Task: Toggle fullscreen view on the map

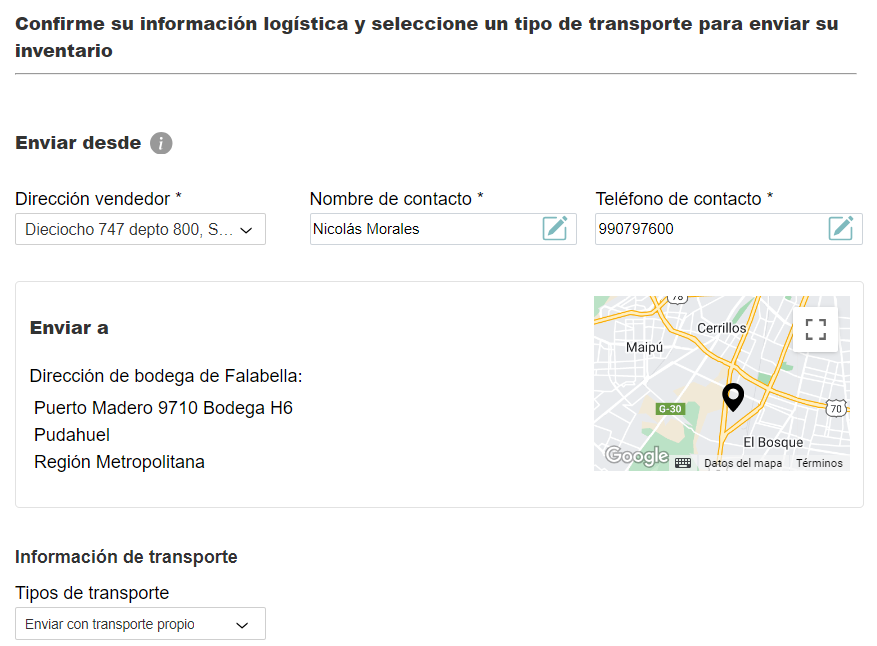Action: click(x=815, y=329)
